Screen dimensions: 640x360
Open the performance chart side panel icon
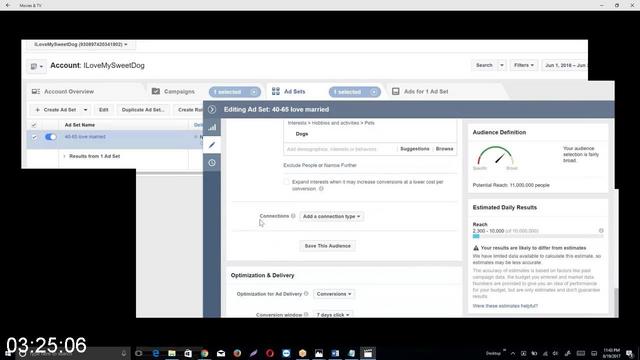point(212,127)
